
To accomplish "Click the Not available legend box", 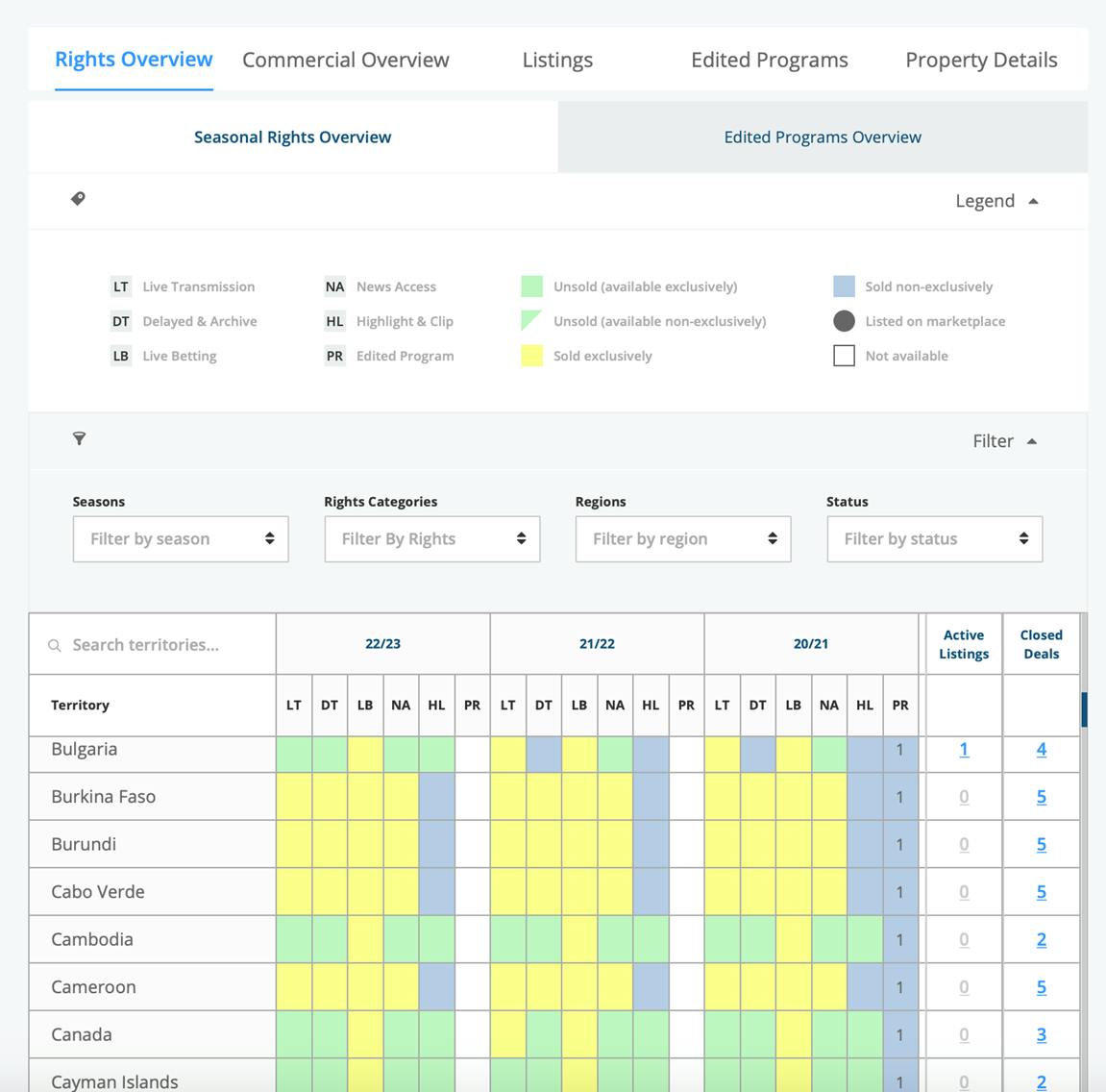I will 844,356.
